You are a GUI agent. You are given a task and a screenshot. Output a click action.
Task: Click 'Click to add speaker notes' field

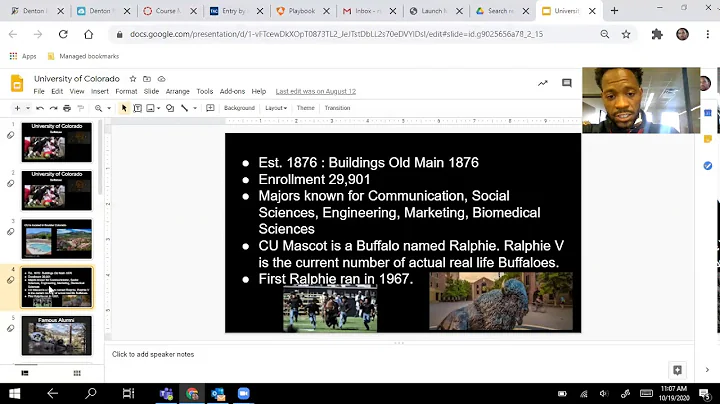(153, 354)
